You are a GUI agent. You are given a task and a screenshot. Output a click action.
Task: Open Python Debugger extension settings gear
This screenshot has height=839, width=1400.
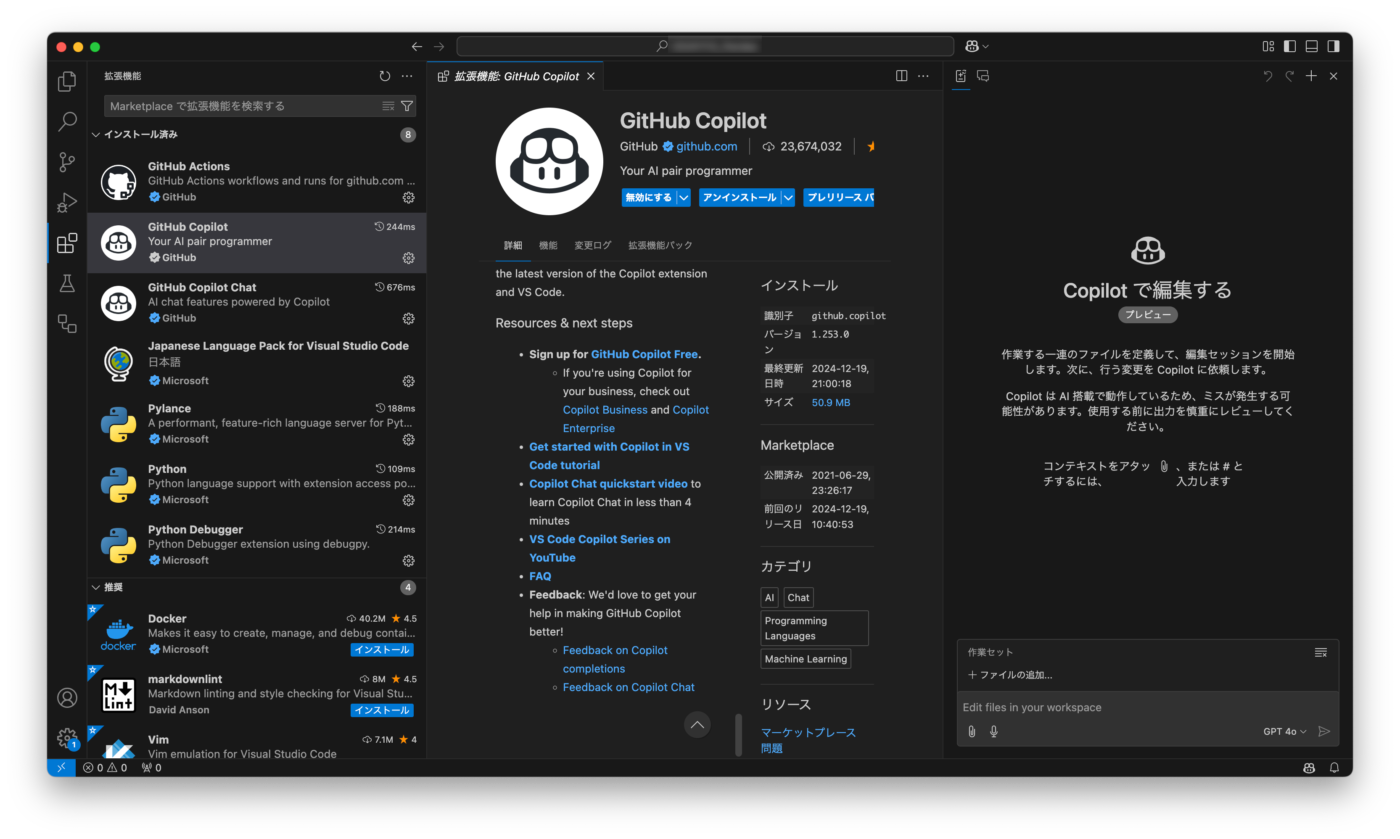coord(408,561)
